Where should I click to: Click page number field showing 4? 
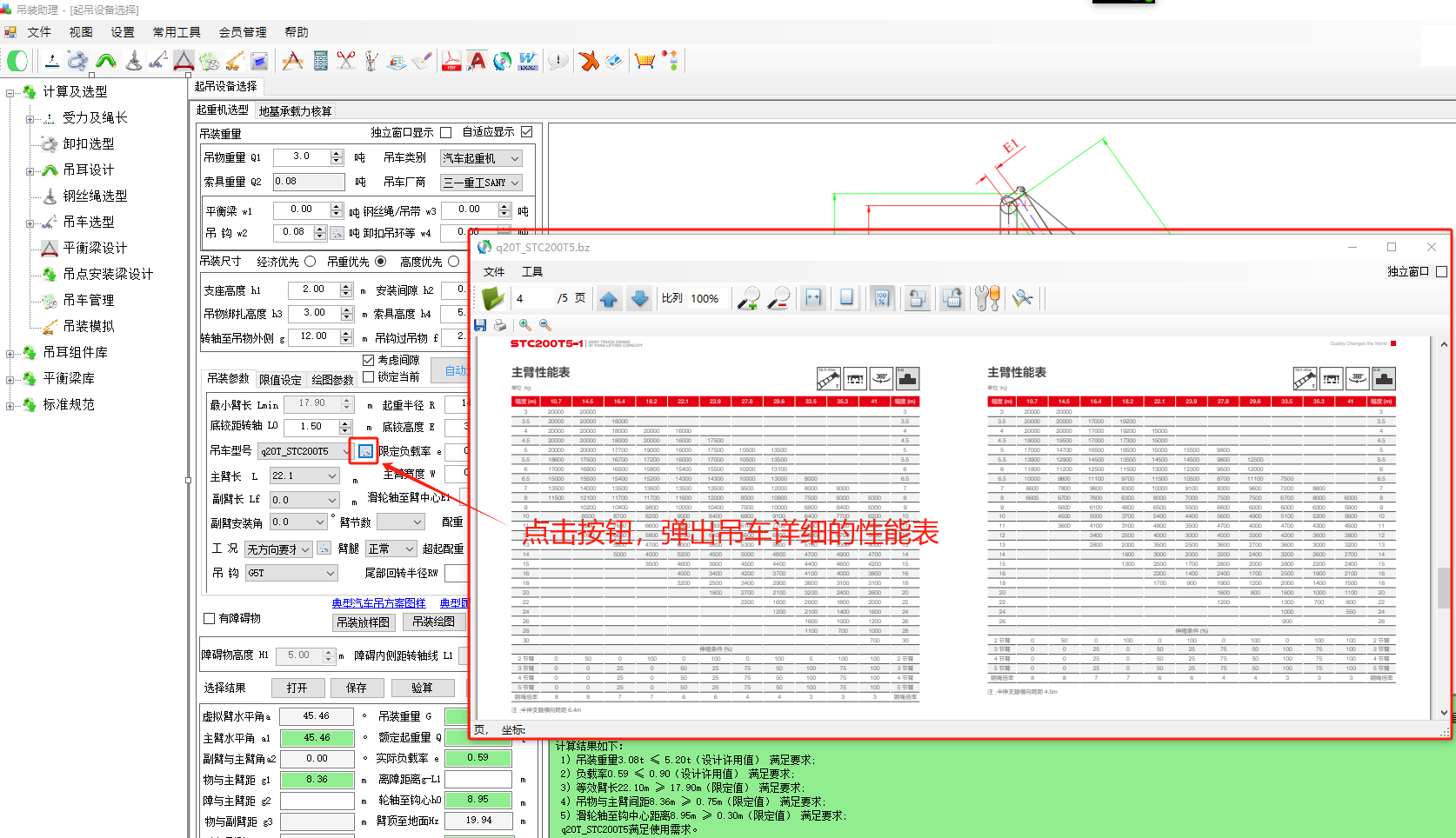[x=532, y=298]
